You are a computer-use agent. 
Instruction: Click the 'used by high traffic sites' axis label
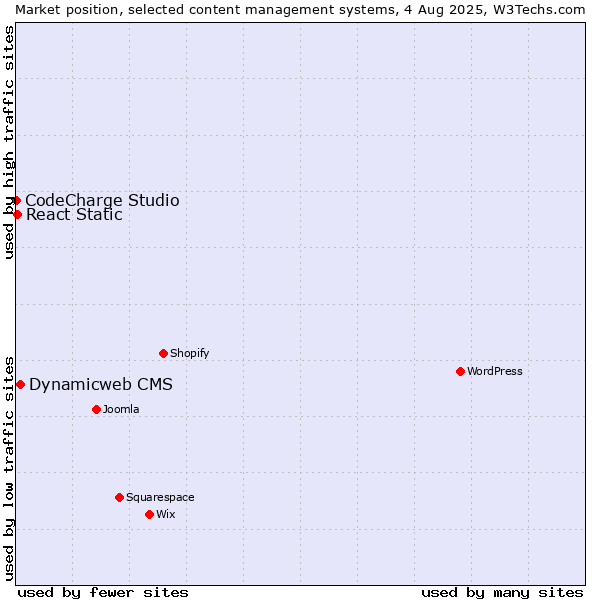click(9, 143)
